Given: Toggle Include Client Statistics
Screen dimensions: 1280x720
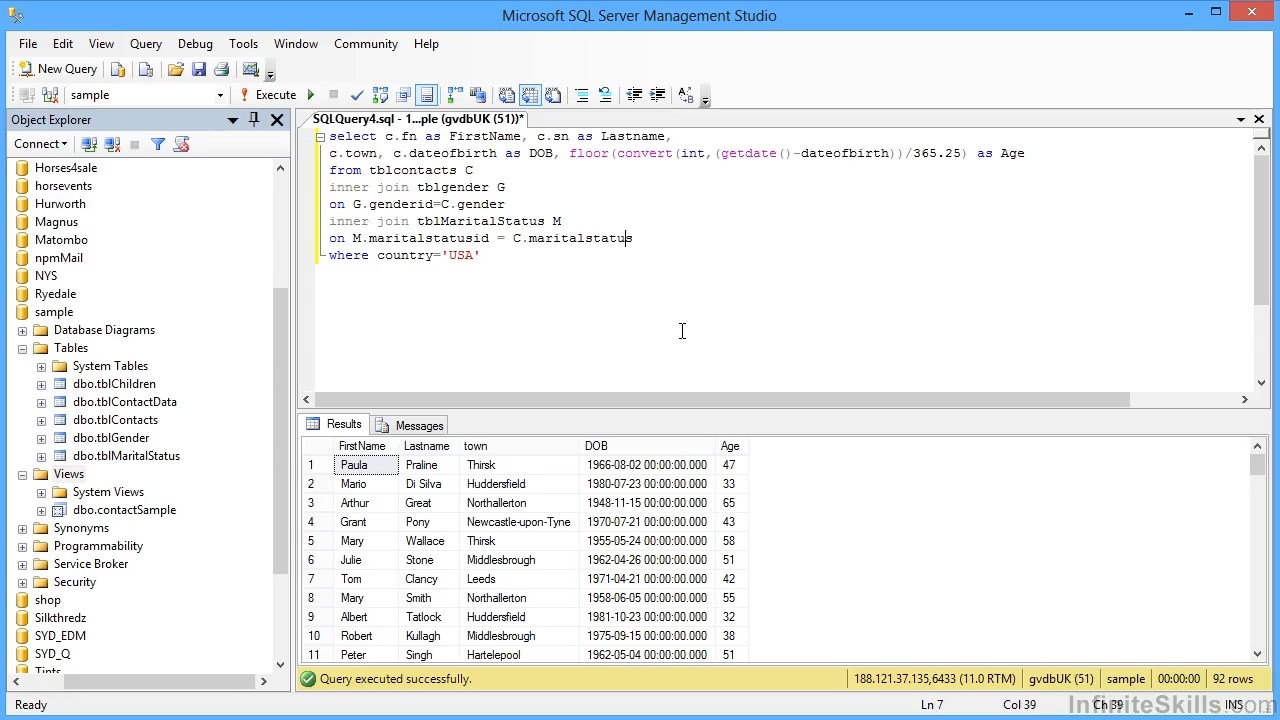Looking at the screenshot, I should pyautogui.click(x=478, y=95).
